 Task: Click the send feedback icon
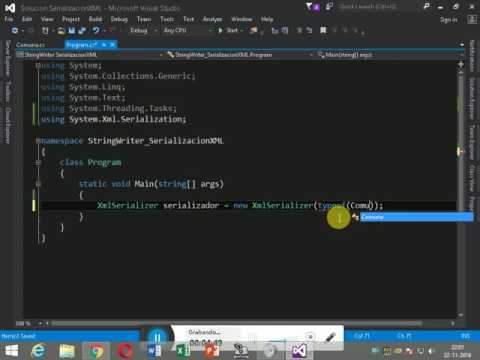(x=329, y=7)
